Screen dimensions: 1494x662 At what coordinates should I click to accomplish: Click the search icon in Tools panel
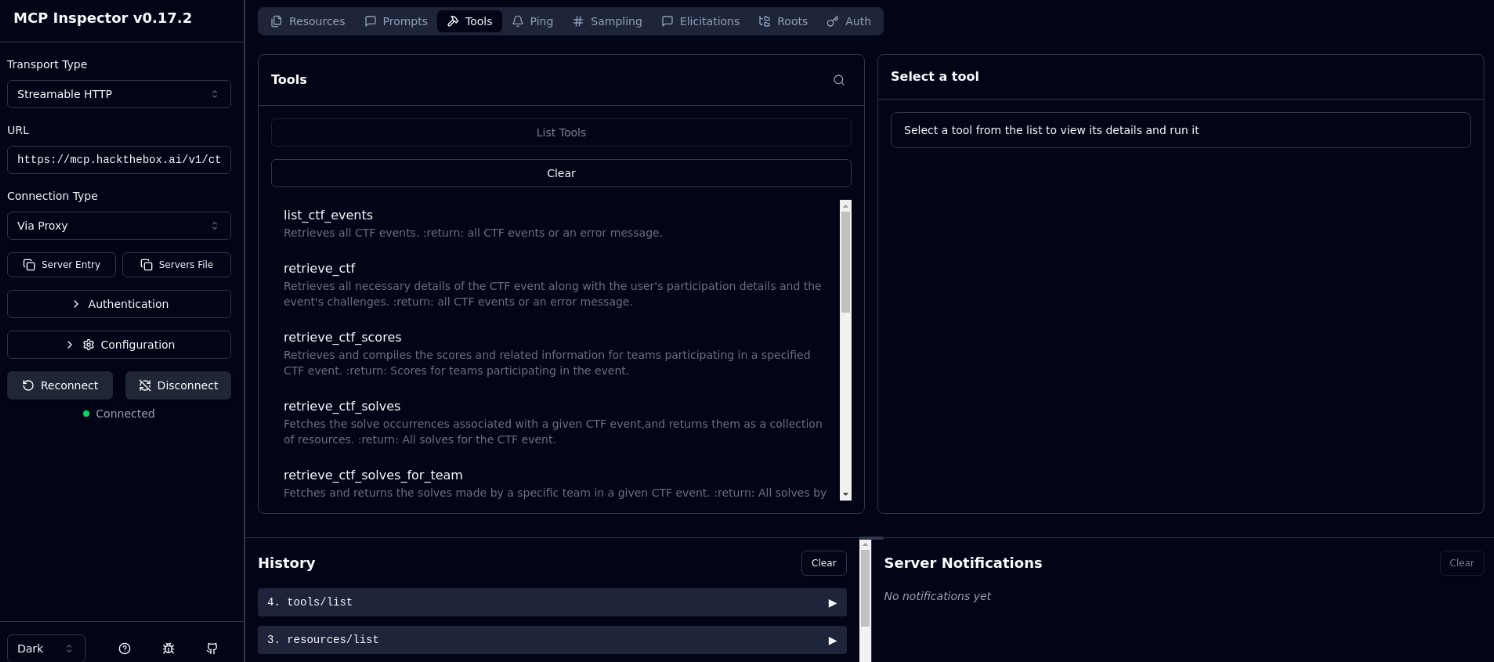[839, 80]
